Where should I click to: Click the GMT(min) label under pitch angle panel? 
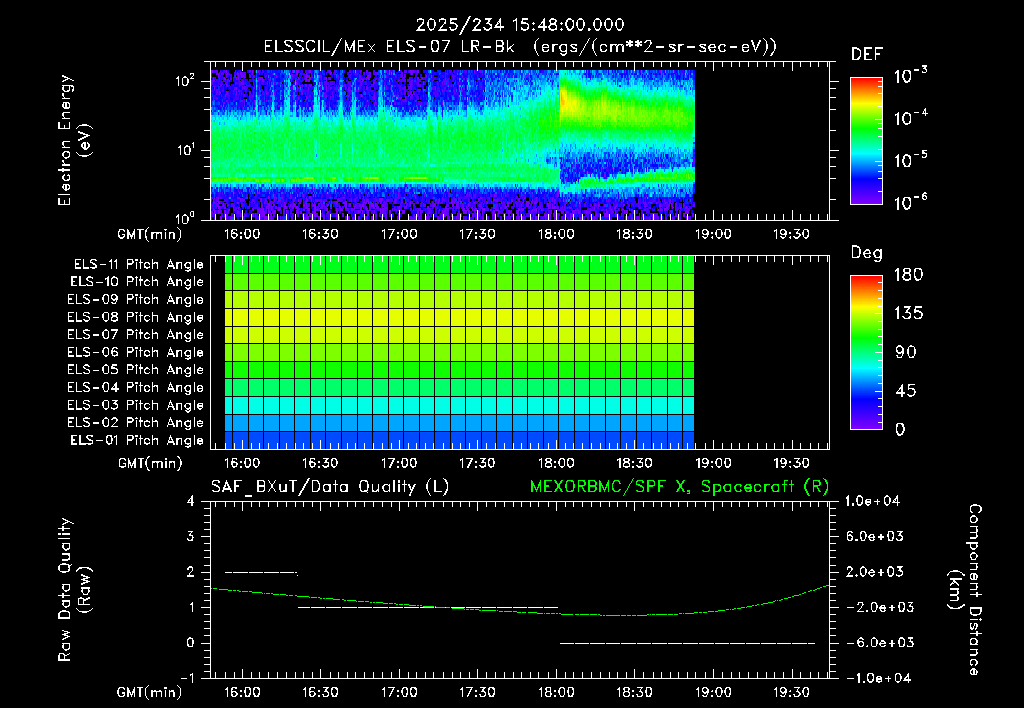click(150, 464)
